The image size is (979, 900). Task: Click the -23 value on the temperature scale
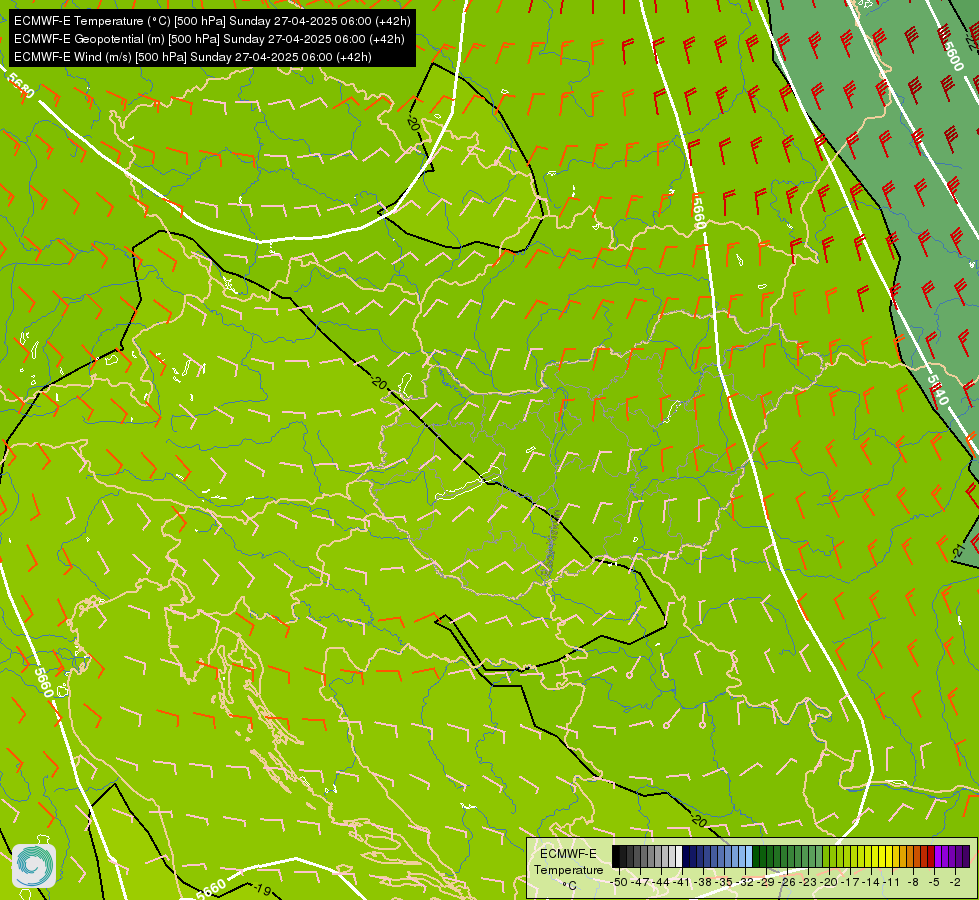pyautogui.click(x=809, y=882)
